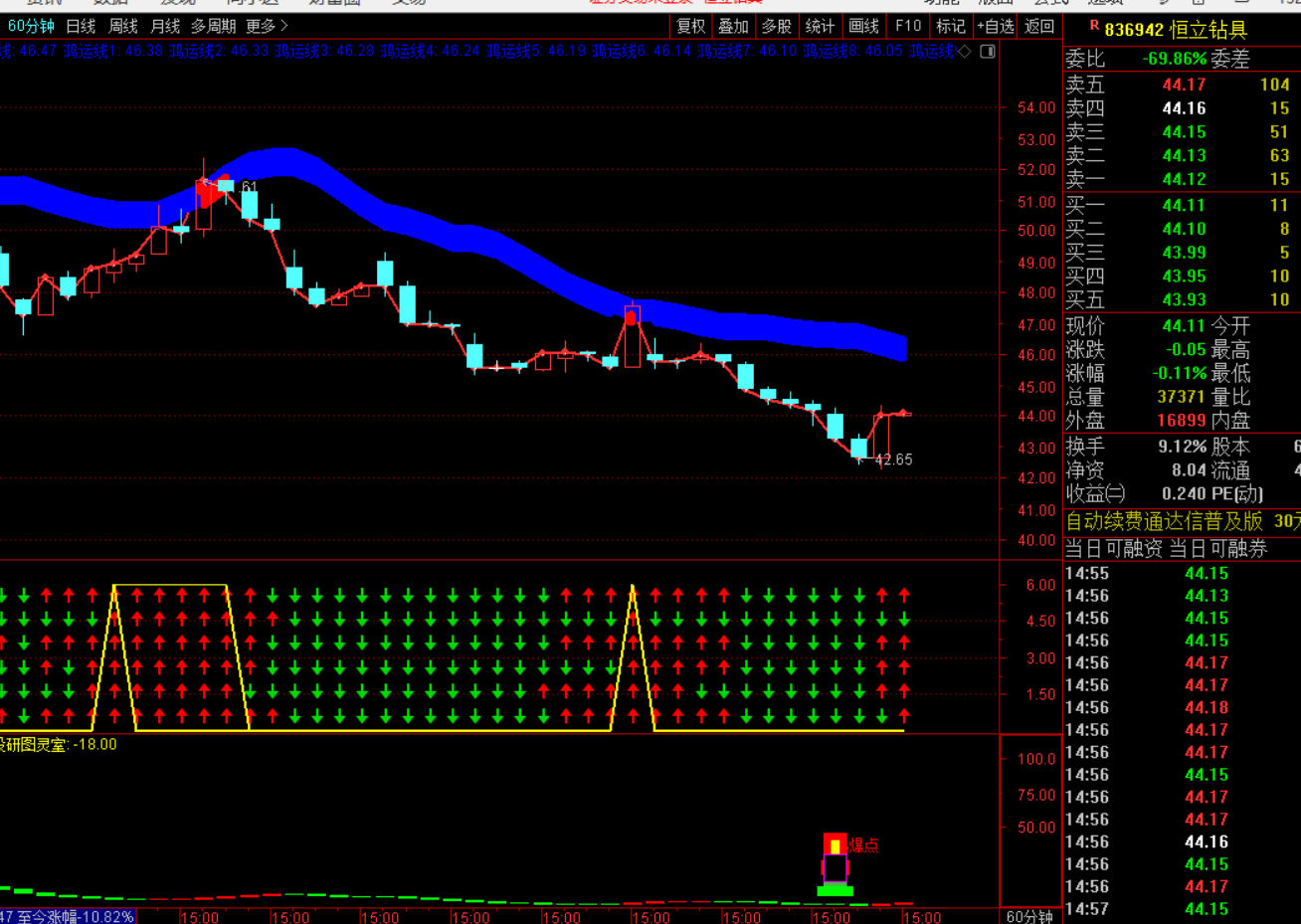
Task: Switch to the 周线 weekly chart tab
Action: (122, 26)
